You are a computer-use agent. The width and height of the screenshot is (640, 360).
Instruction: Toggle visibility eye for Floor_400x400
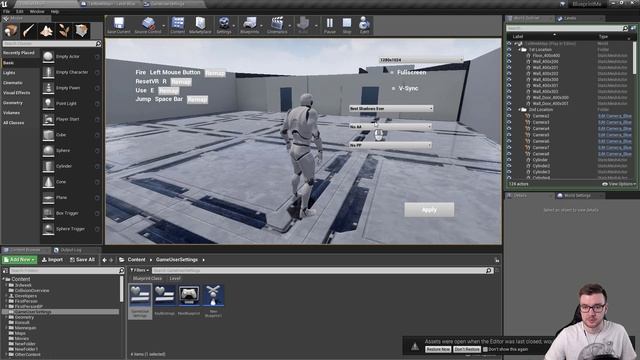509,56
